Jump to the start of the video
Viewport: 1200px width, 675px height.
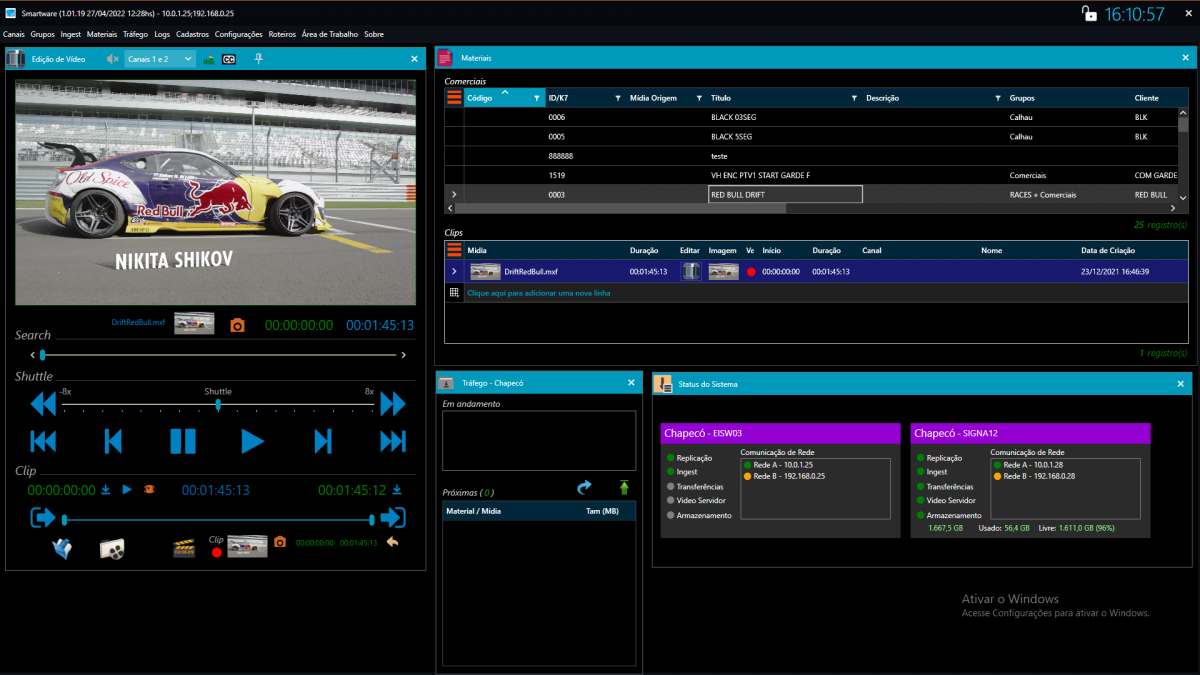43,441
